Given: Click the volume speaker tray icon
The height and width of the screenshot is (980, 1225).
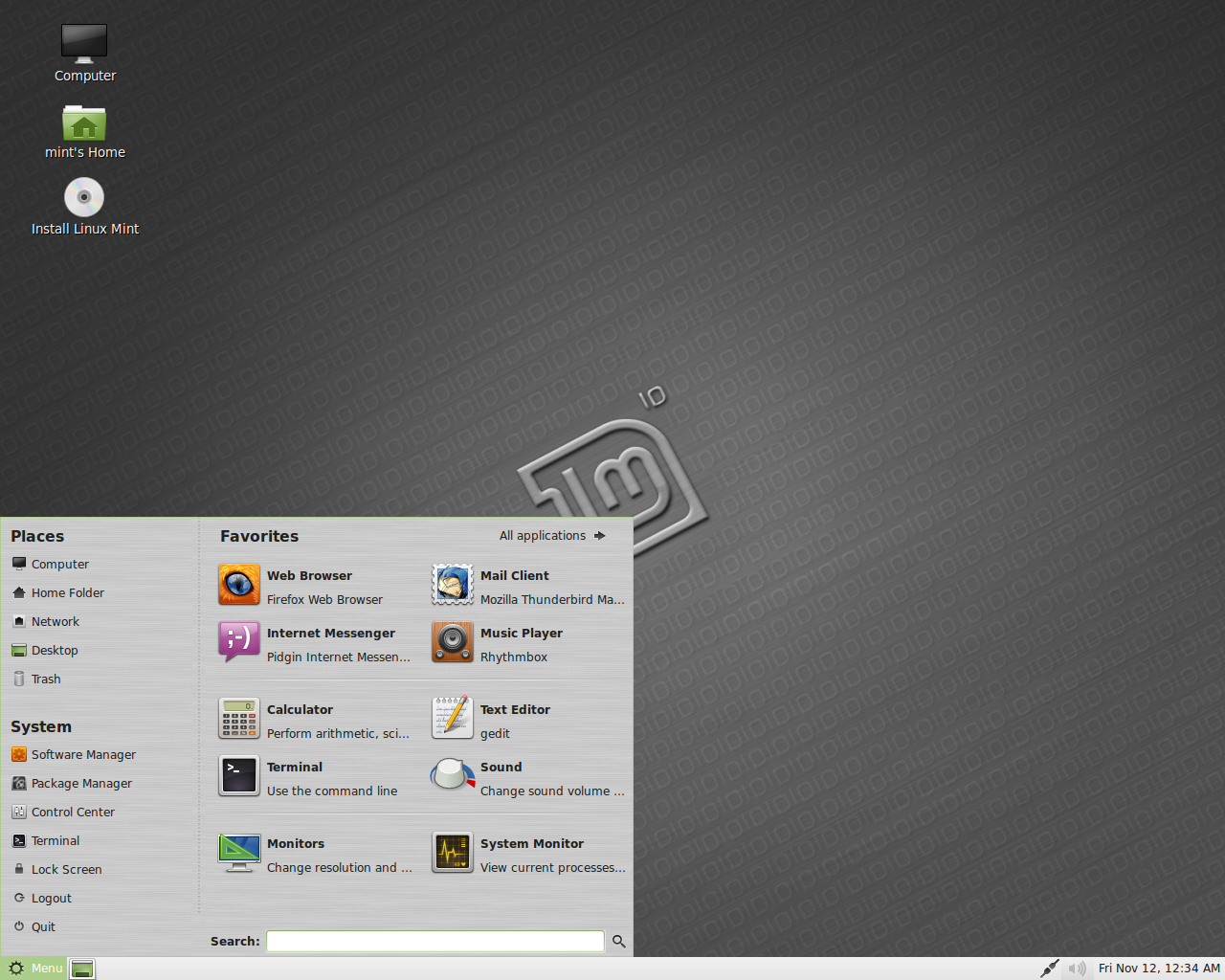Looking at the screenshot, I should click(1078, 969).
